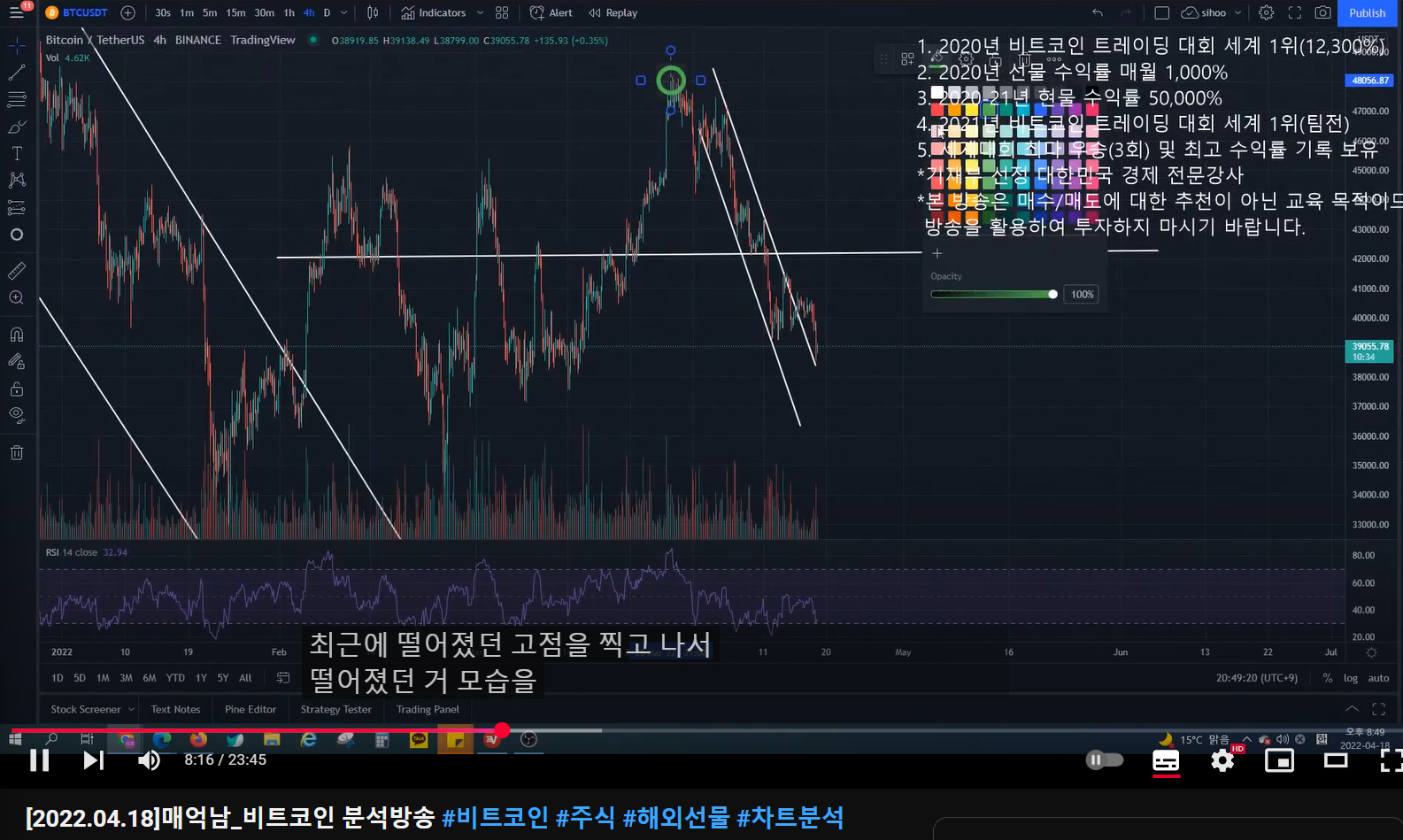Select the YTD date range
Viewport: 1403px width, 840px height.
(x=175, y=678)
